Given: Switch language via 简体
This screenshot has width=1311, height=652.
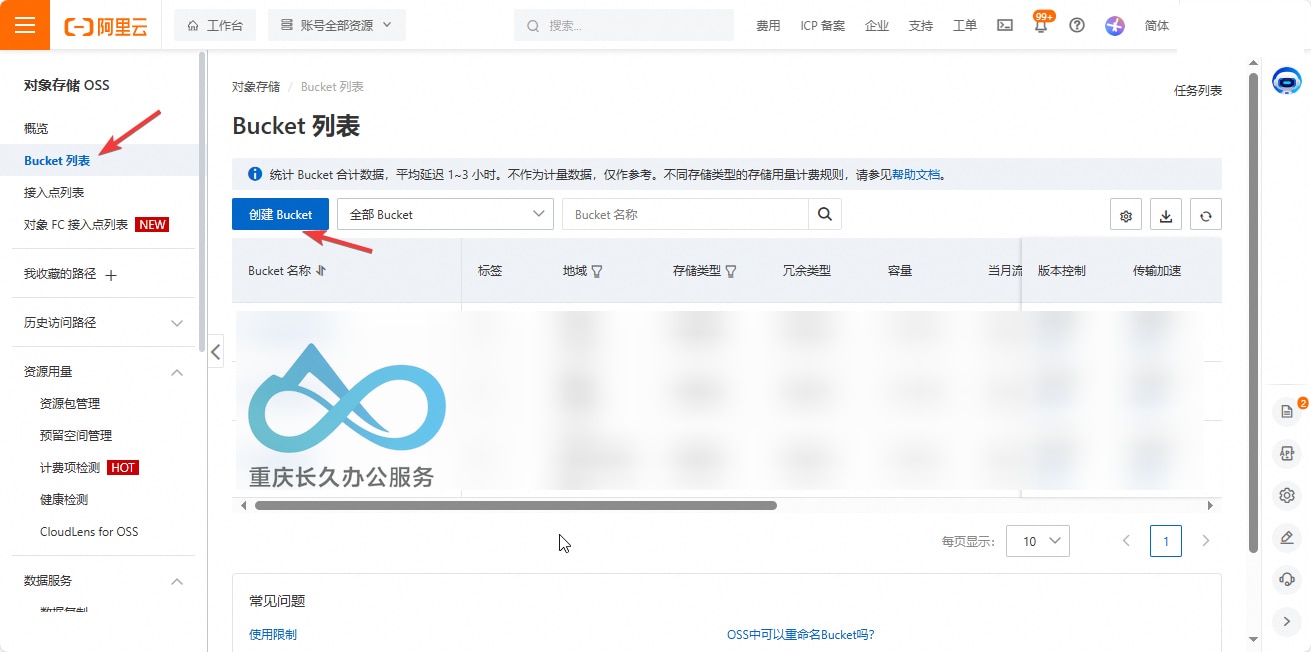Looking at the screenshot, I should coord(1157,26).
